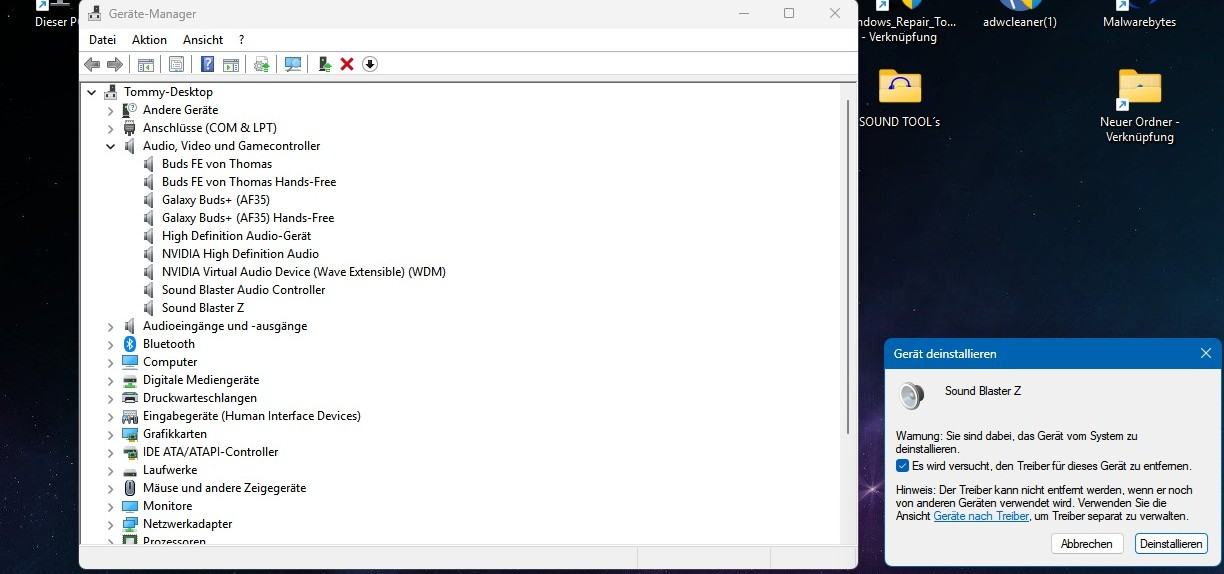Click the blue Help question mark icon
The image size is (1224, 574).
click(207, 65)
